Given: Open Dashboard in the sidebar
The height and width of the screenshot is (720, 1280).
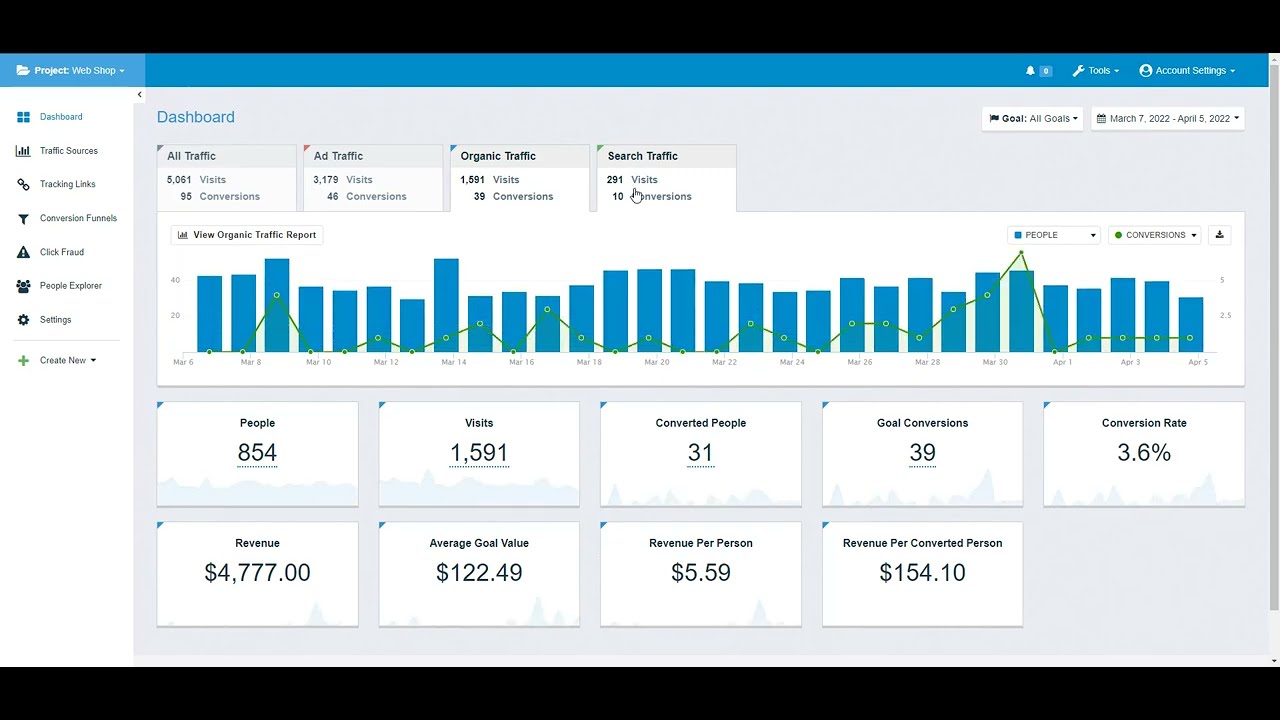Looking at the screenshot, I should [x=61, y=117].
